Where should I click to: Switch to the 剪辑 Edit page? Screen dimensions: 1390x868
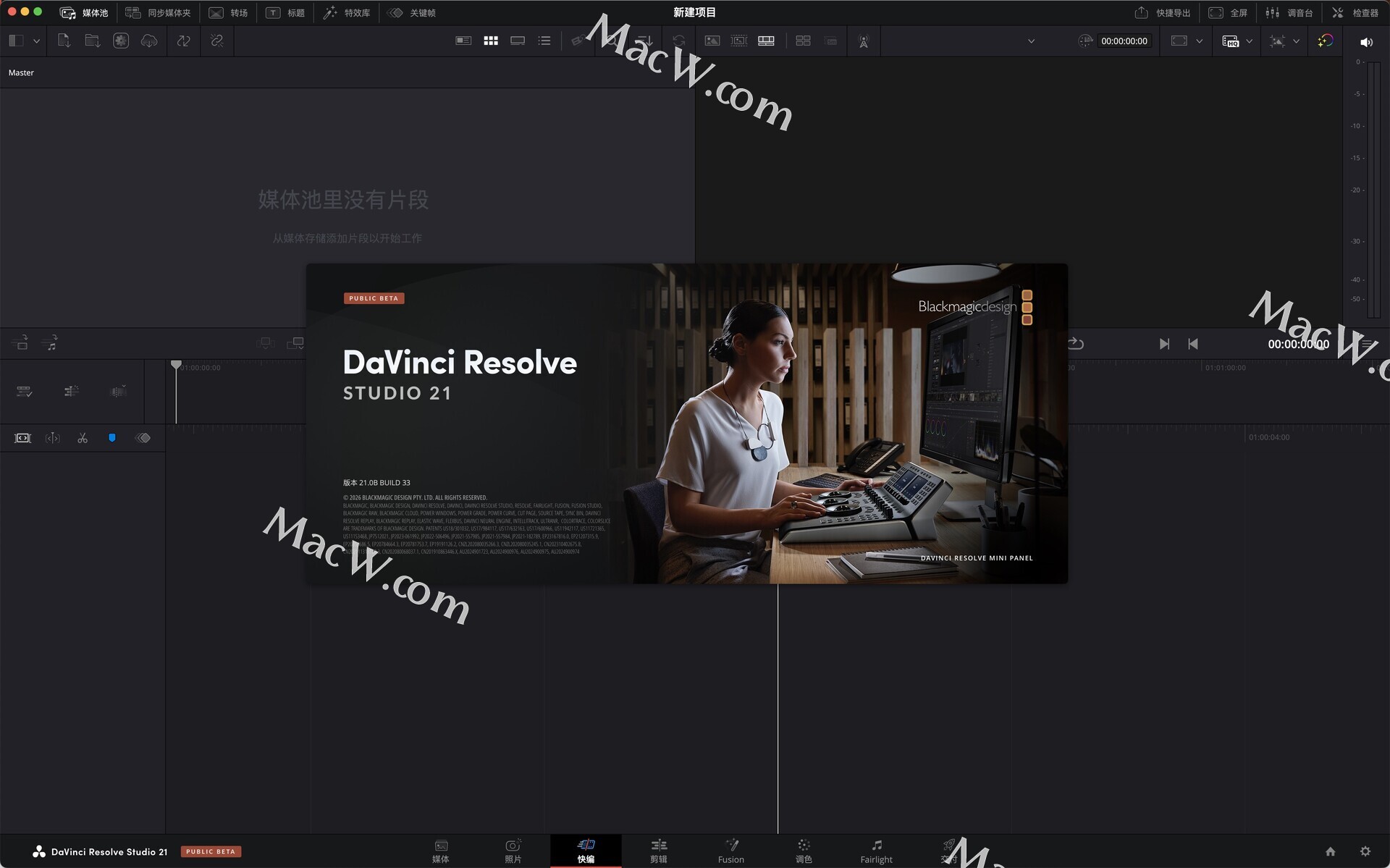click(x=659, y=851)
